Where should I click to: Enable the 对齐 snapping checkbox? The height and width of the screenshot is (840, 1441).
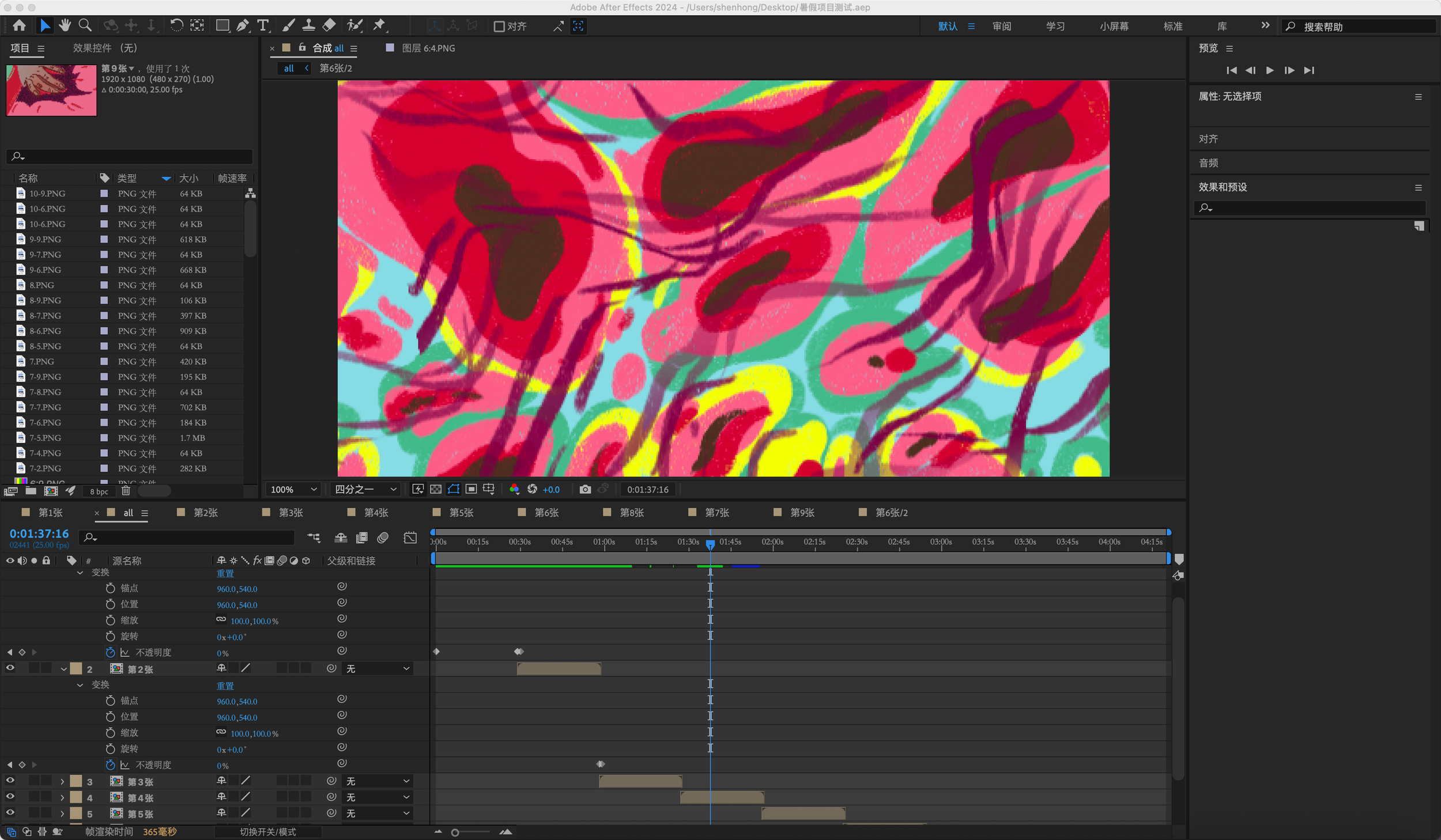coord(499,27)
